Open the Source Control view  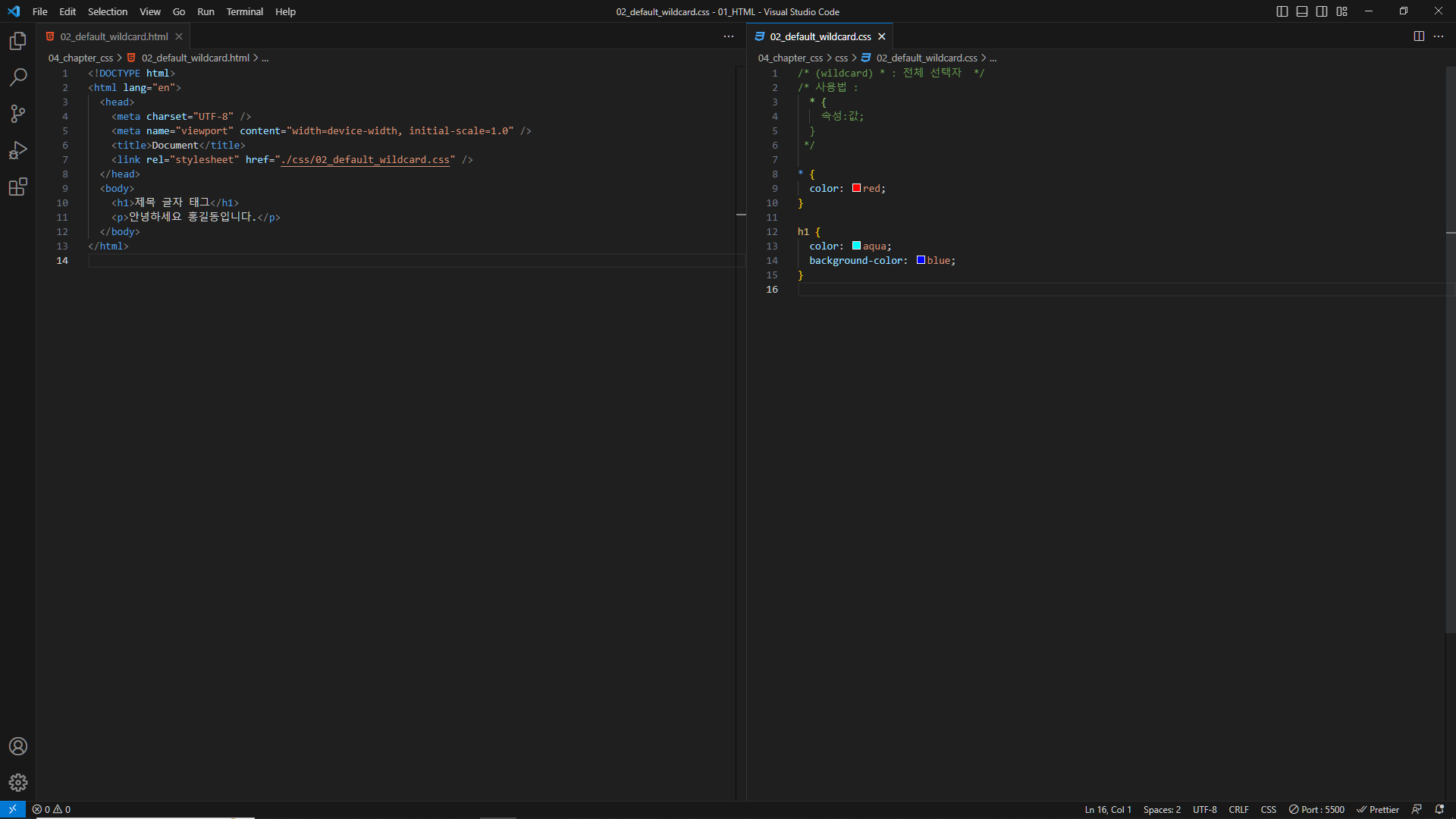(x=18, y=114)
